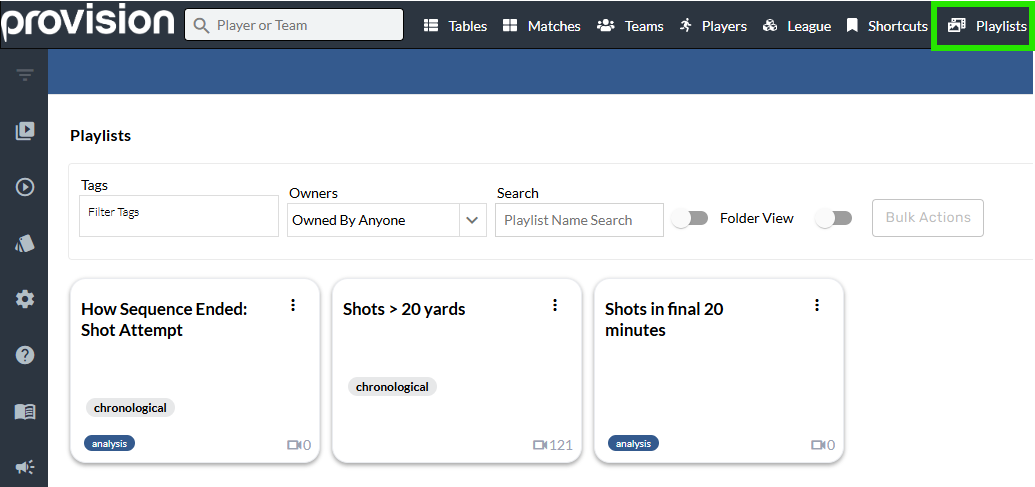Open the Teams menu item

(630, 26)
